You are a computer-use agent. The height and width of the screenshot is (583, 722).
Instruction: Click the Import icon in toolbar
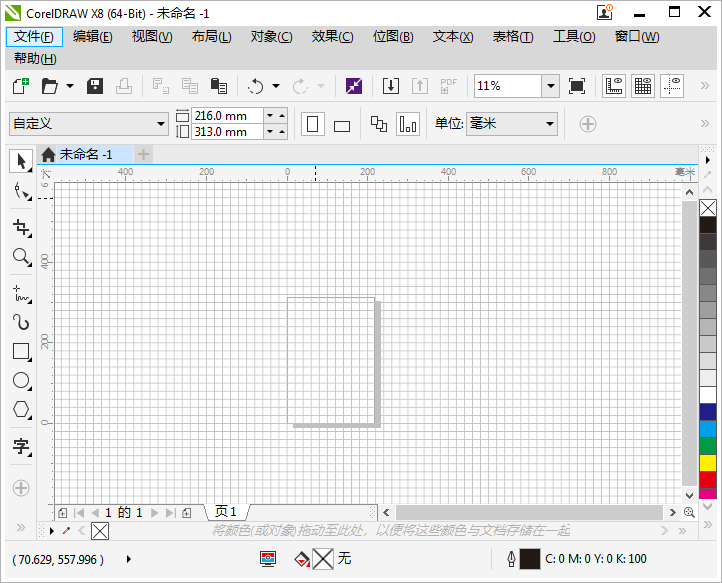(391, 86)
